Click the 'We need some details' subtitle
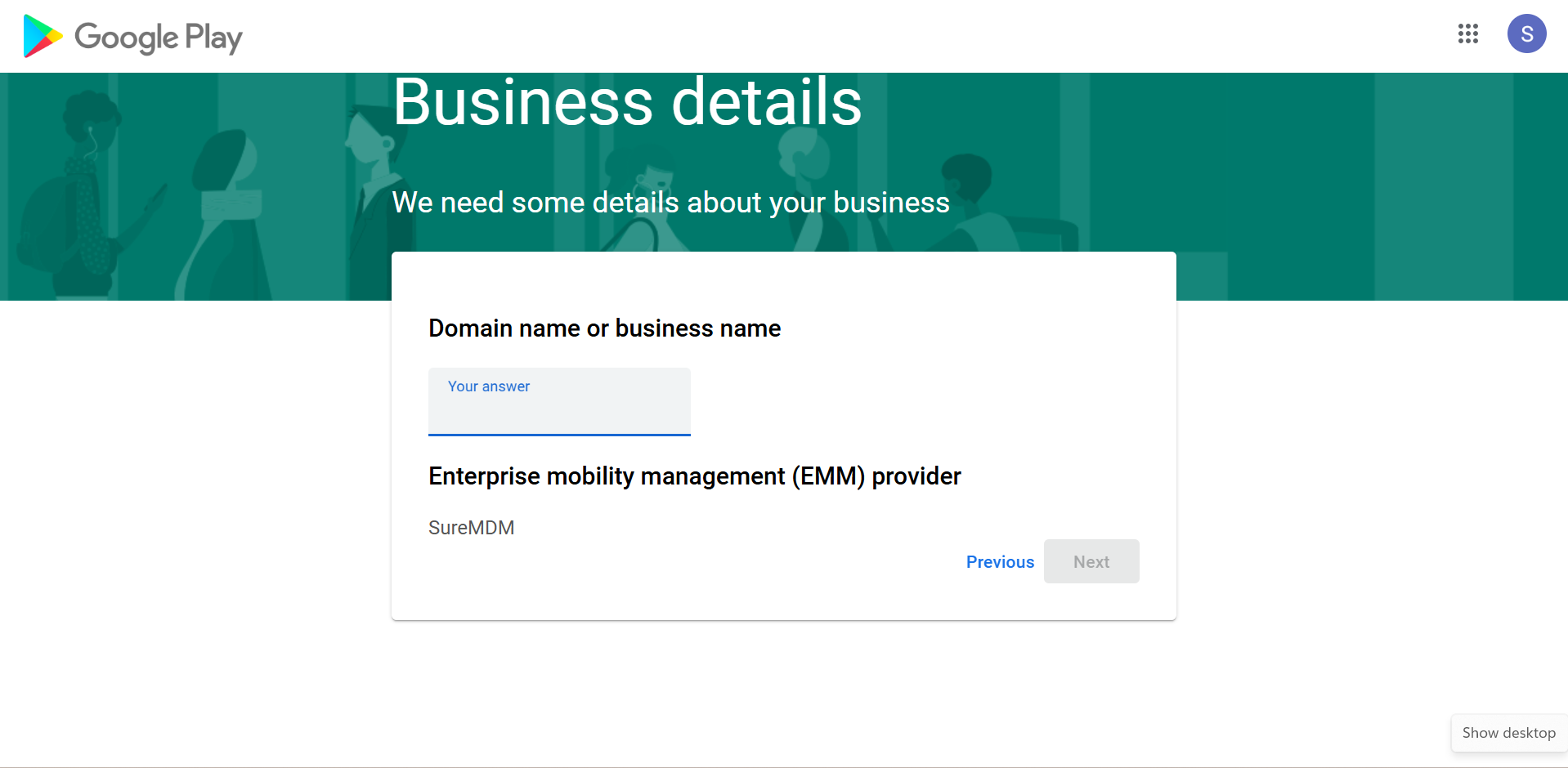This screenshot has height=768, width=1568. 670,203
